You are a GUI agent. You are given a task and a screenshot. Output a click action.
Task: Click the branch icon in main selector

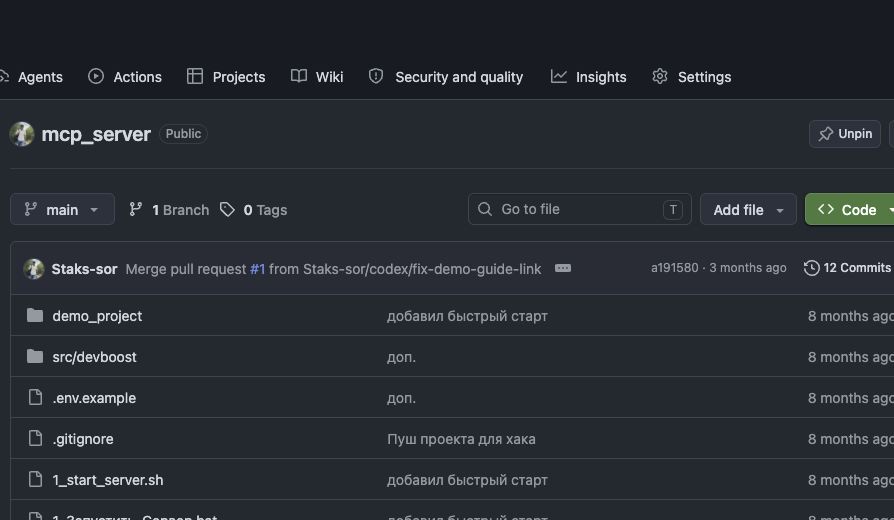click(31, 209)
